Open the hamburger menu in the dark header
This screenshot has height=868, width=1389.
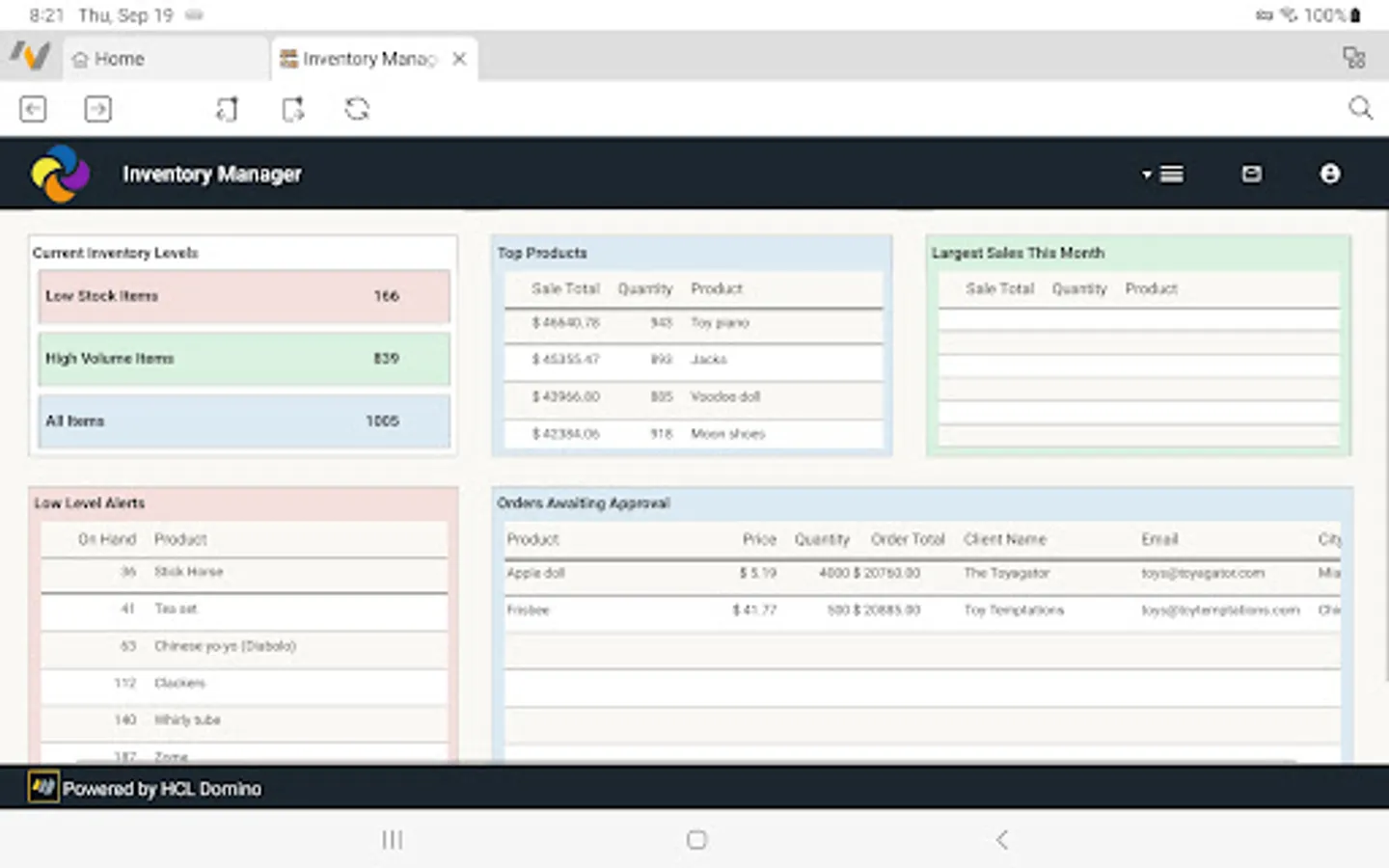(1172, 174)
